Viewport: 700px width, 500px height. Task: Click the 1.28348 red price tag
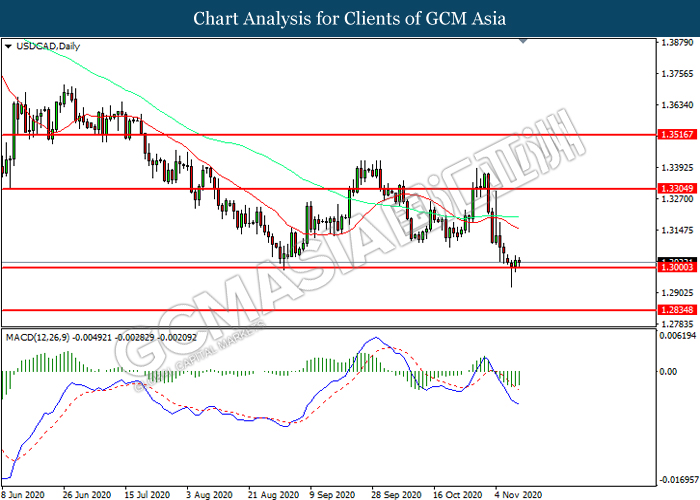tap(674, 310)
